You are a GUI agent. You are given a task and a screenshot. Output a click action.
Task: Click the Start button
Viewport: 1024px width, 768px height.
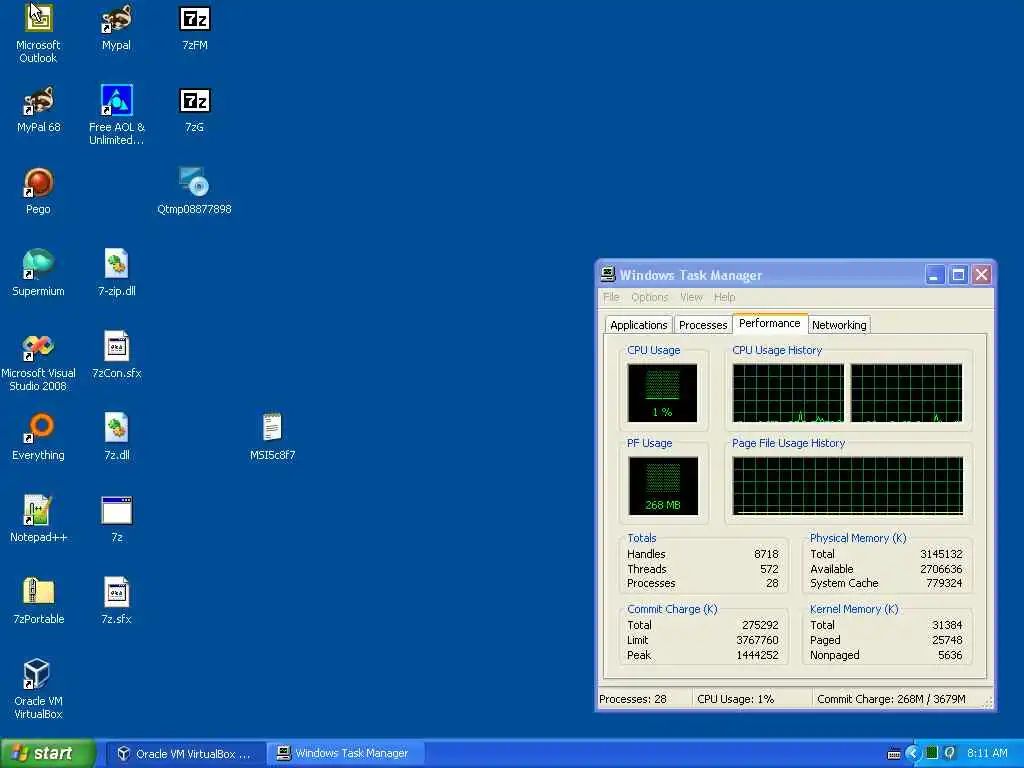(48, 754)
